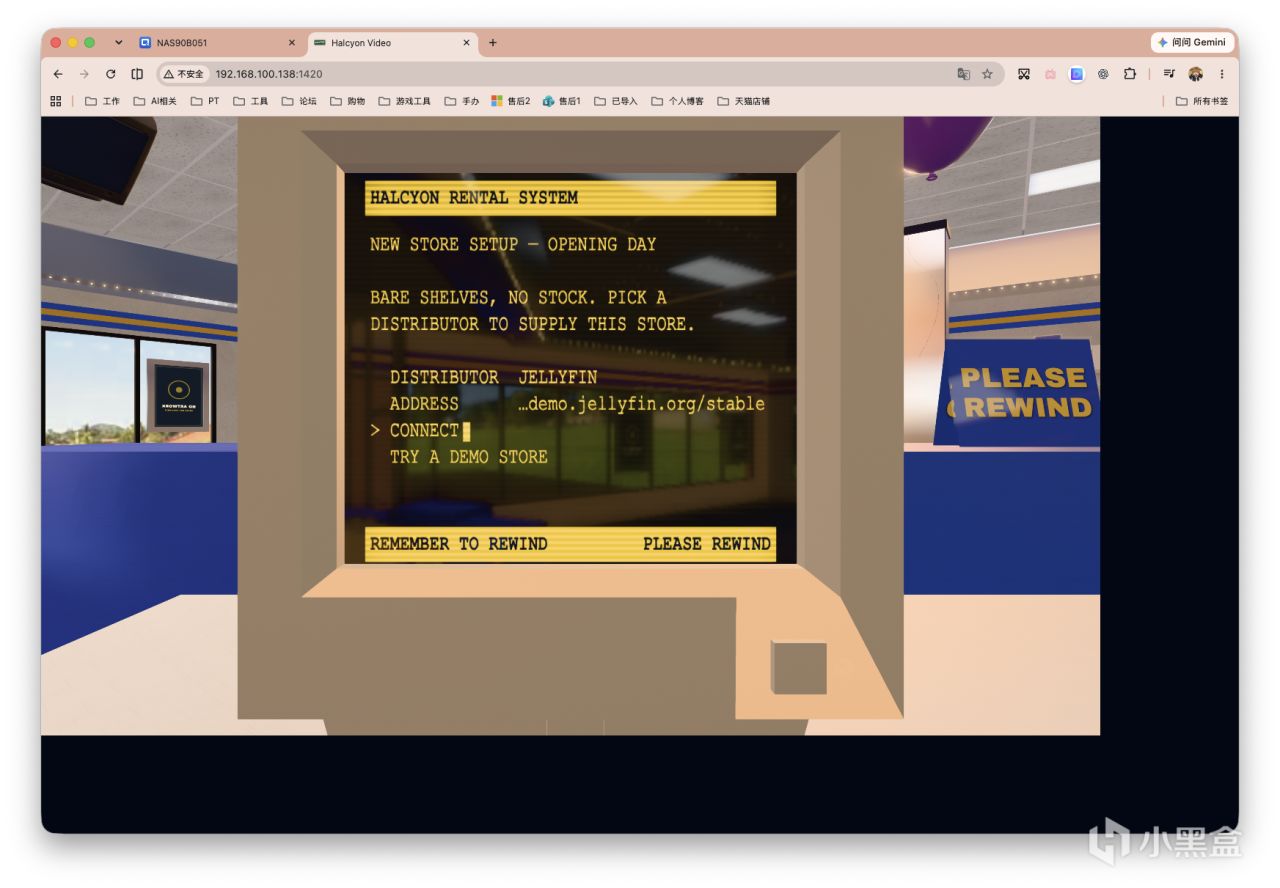This screenshot has height=888, width=1280.
Task: Reload the Halcyon Video page
Action: (x=110, y=74)
